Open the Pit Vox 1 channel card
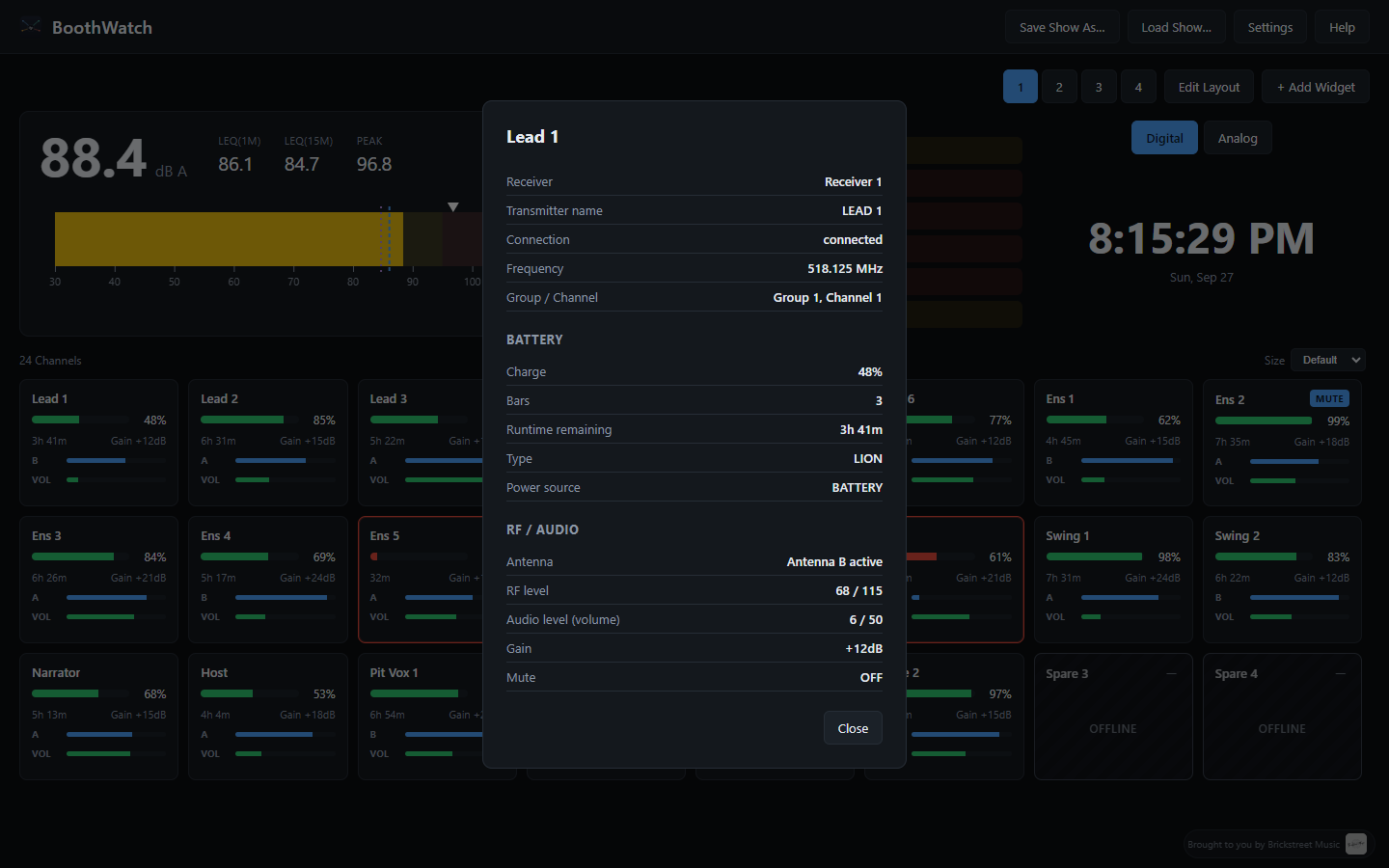Viewport: 1389px width, 868px height. click(x=421, y=717)
